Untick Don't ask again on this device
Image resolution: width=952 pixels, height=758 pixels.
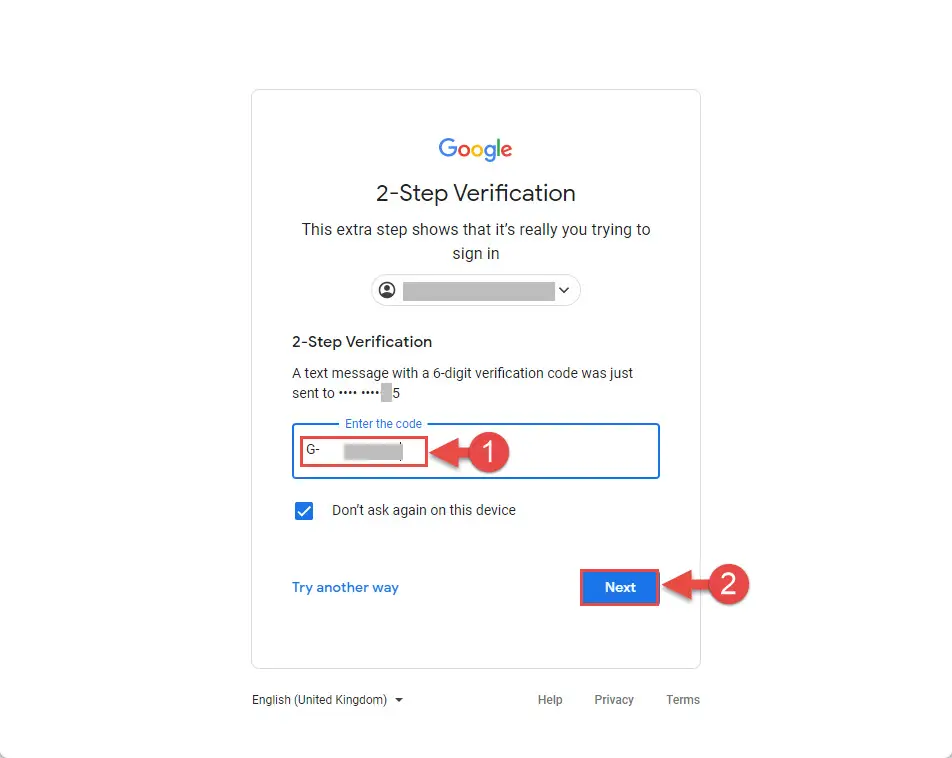(304, 511)
